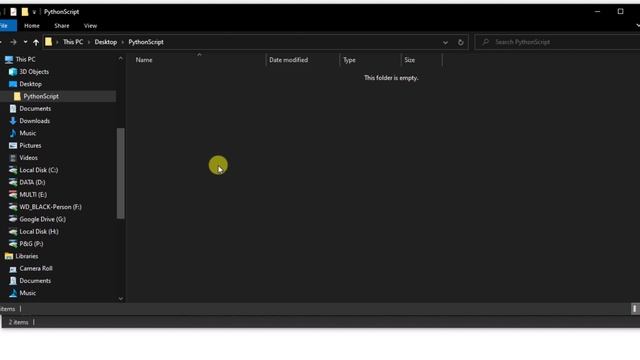Select Libraries in the navigation pane

[27, 256]
